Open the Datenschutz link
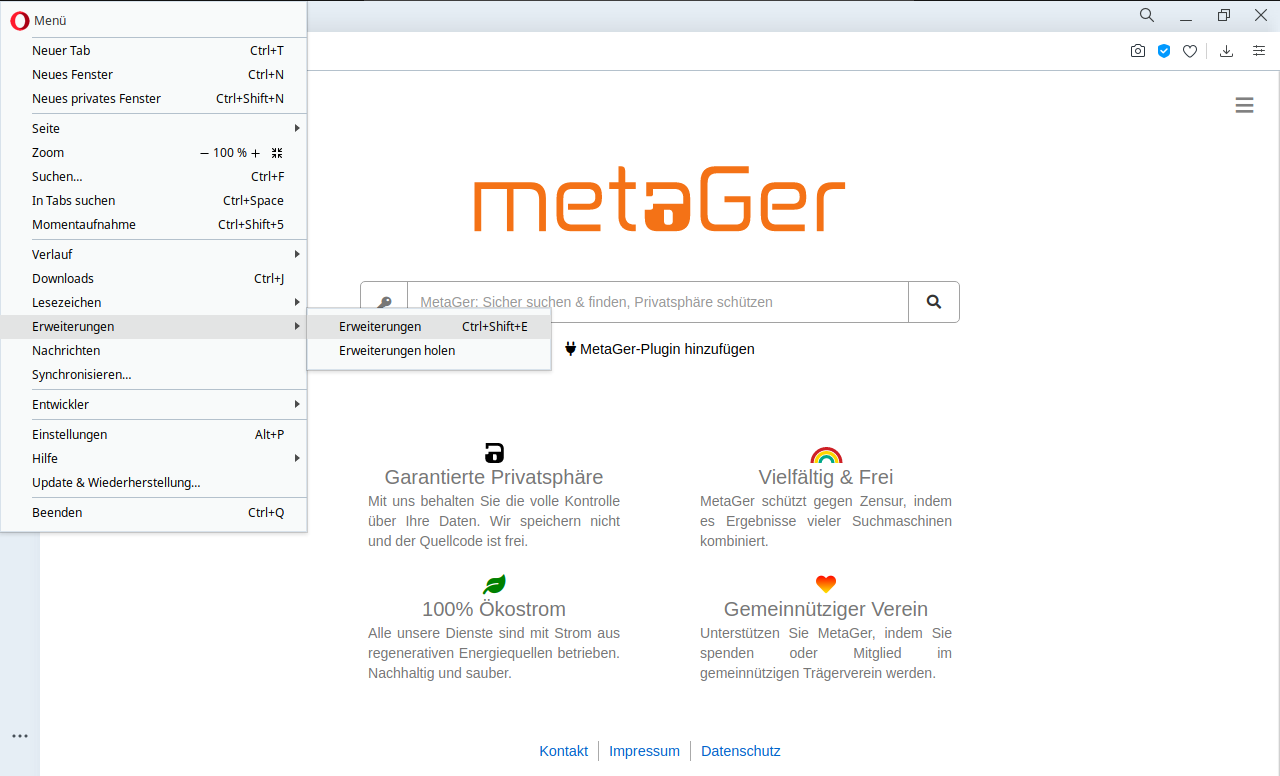Viewport: 1280px width, 776px height. tap(741, 751)
